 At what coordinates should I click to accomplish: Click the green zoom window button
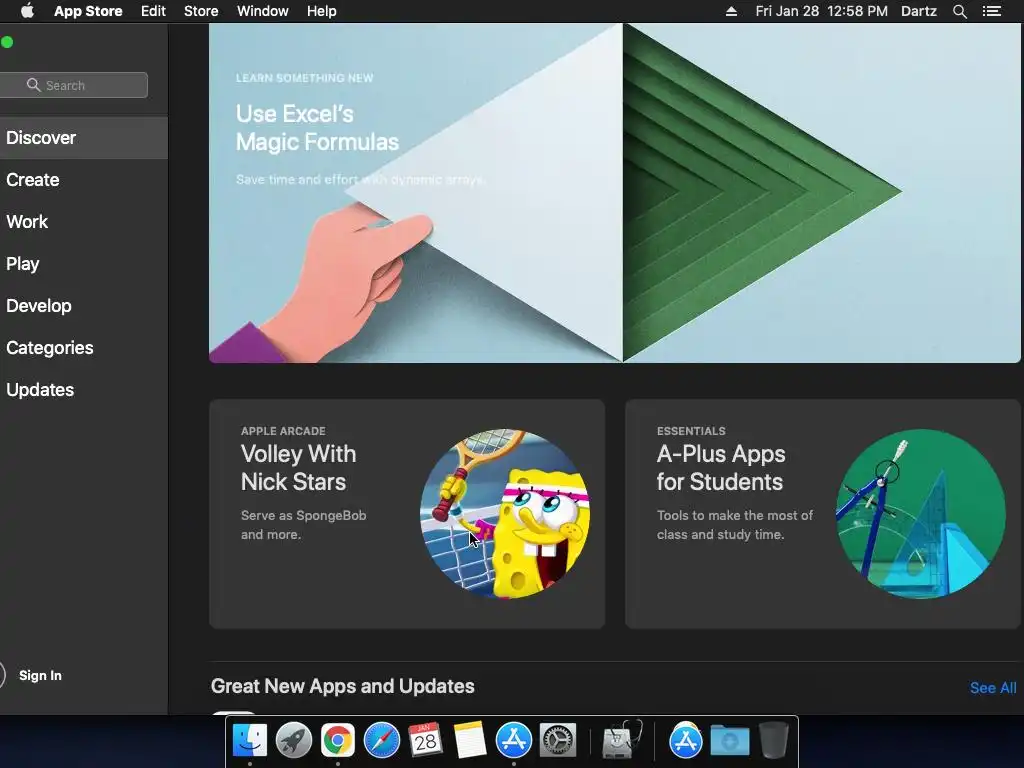[x=7, y=42]
